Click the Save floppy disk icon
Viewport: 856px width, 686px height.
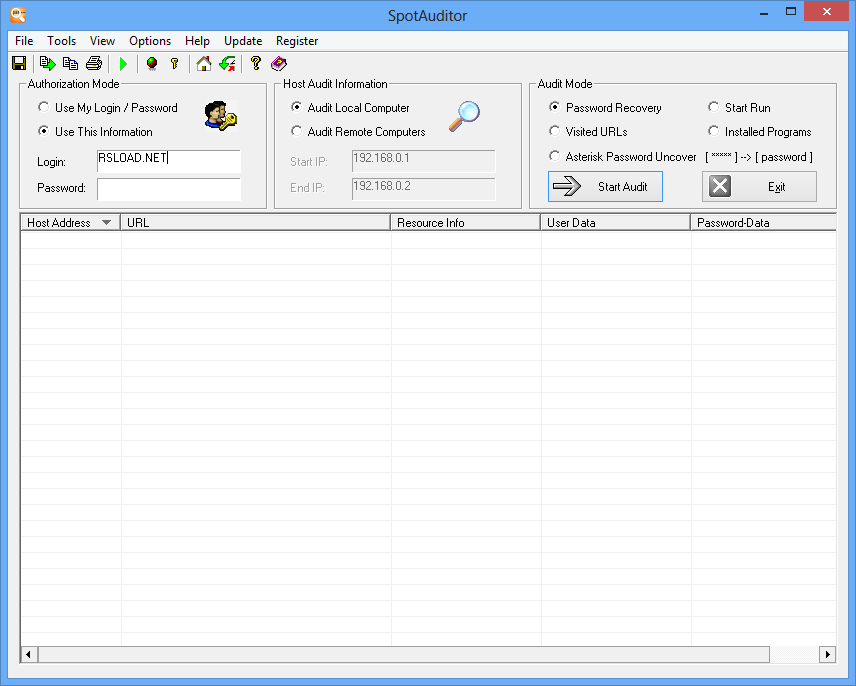point(19,64)
